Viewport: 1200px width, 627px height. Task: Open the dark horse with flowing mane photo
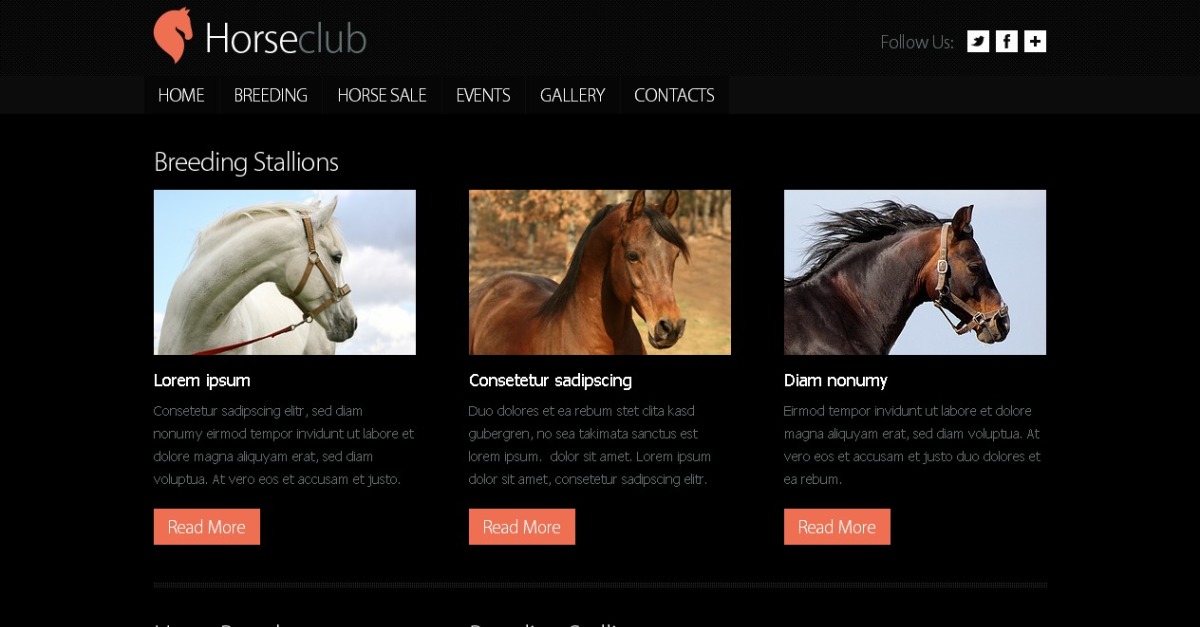tap(915, 272)
